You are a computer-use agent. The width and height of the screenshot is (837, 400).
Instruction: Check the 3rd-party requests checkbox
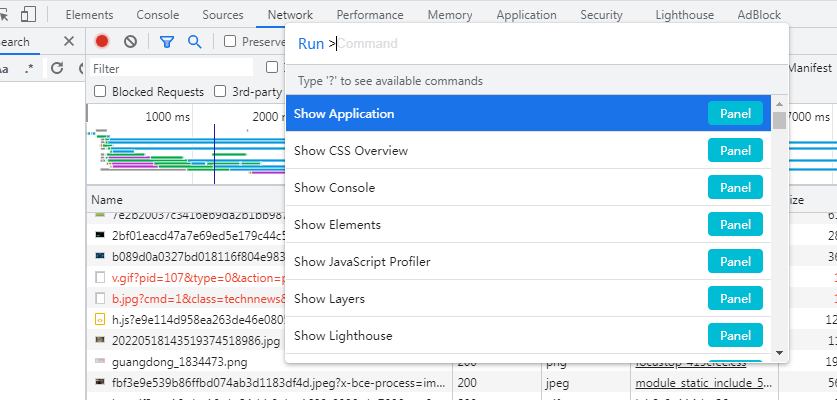220,91
